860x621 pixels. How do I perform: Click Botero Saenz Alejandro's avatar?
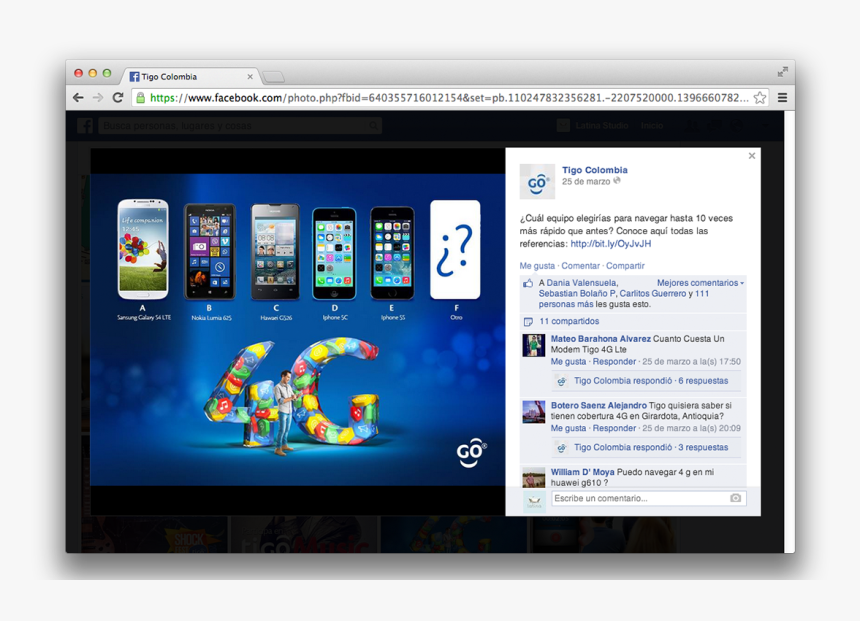tap(534, 411)
